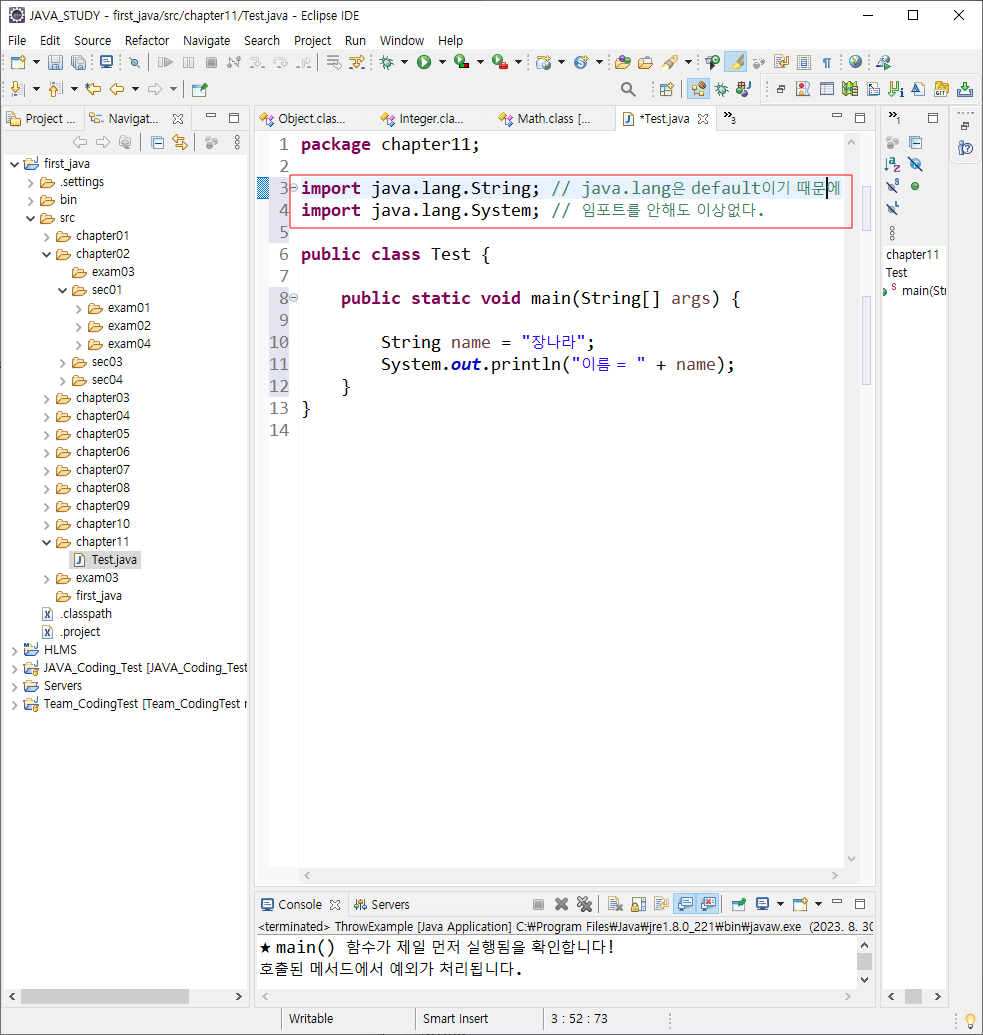Toggle Hide Fields in Outline
Image resolution: width=983 pixels, height=1035 pixels.
(x=915, y=164)
